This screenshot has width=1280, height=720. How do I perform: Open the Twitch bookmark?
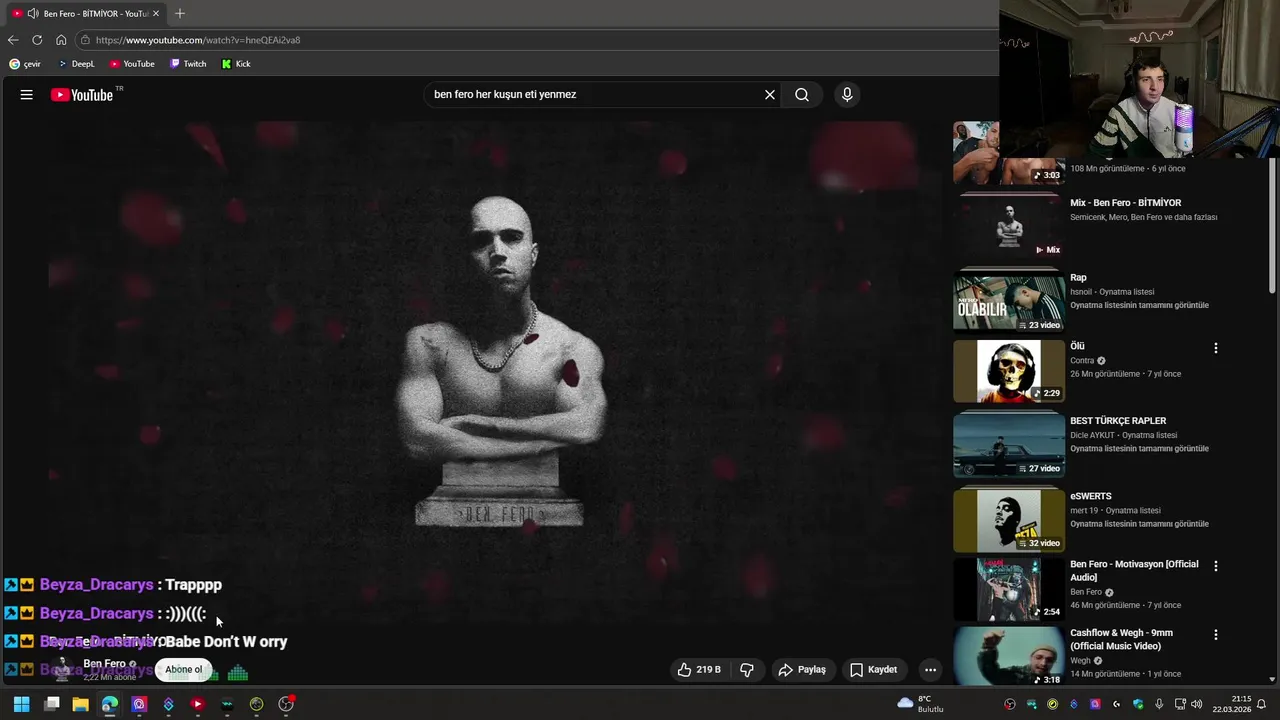pyautogui.click(x=188, y=64)
